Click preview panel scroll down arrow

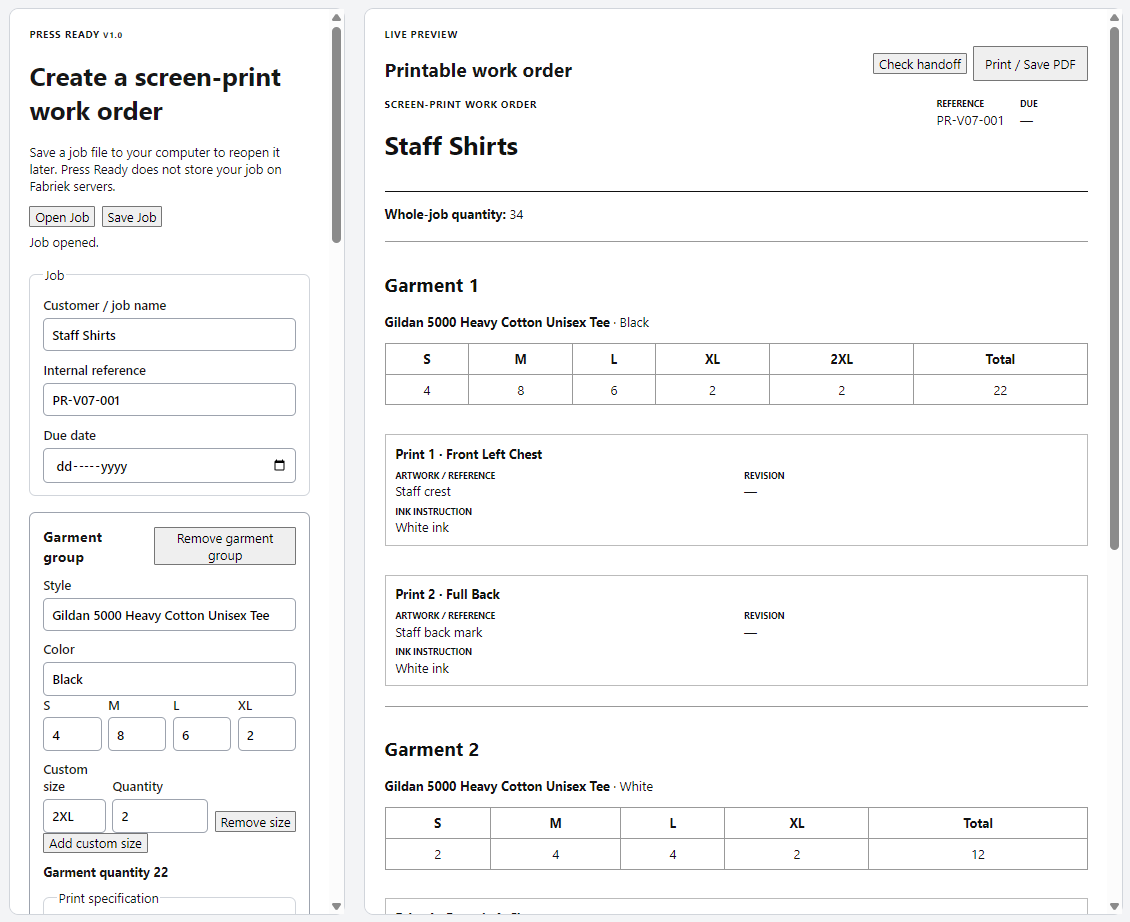click(1114, 906)
